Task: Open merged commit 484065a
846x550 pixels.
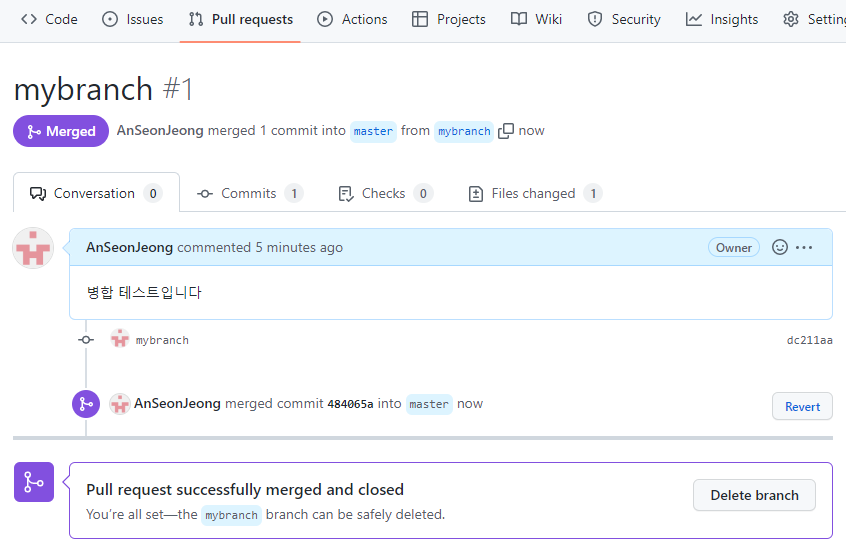Action: pos(350,404)
